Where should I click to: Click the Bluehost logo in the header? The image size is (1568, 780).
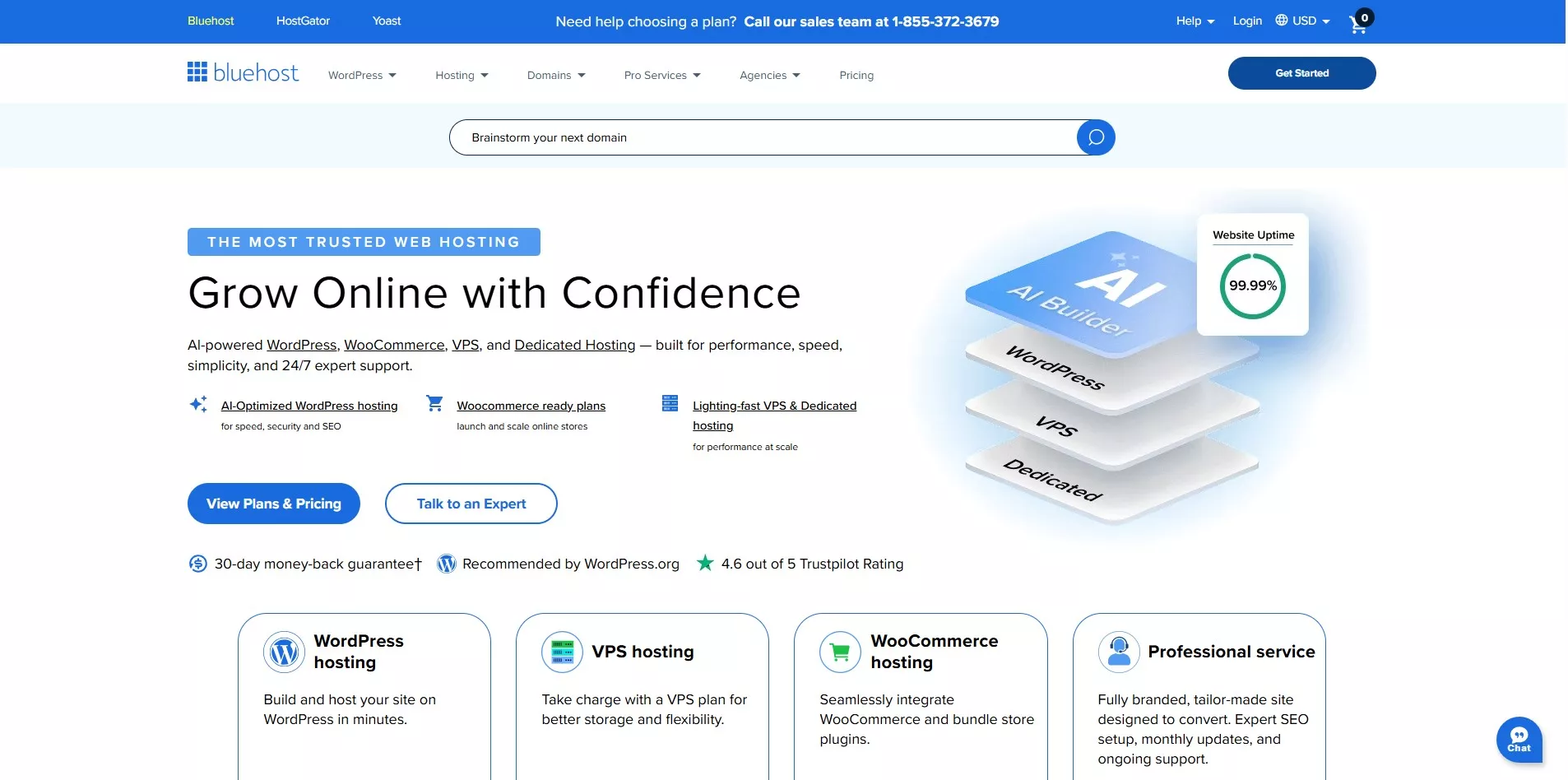coord(243,72)
